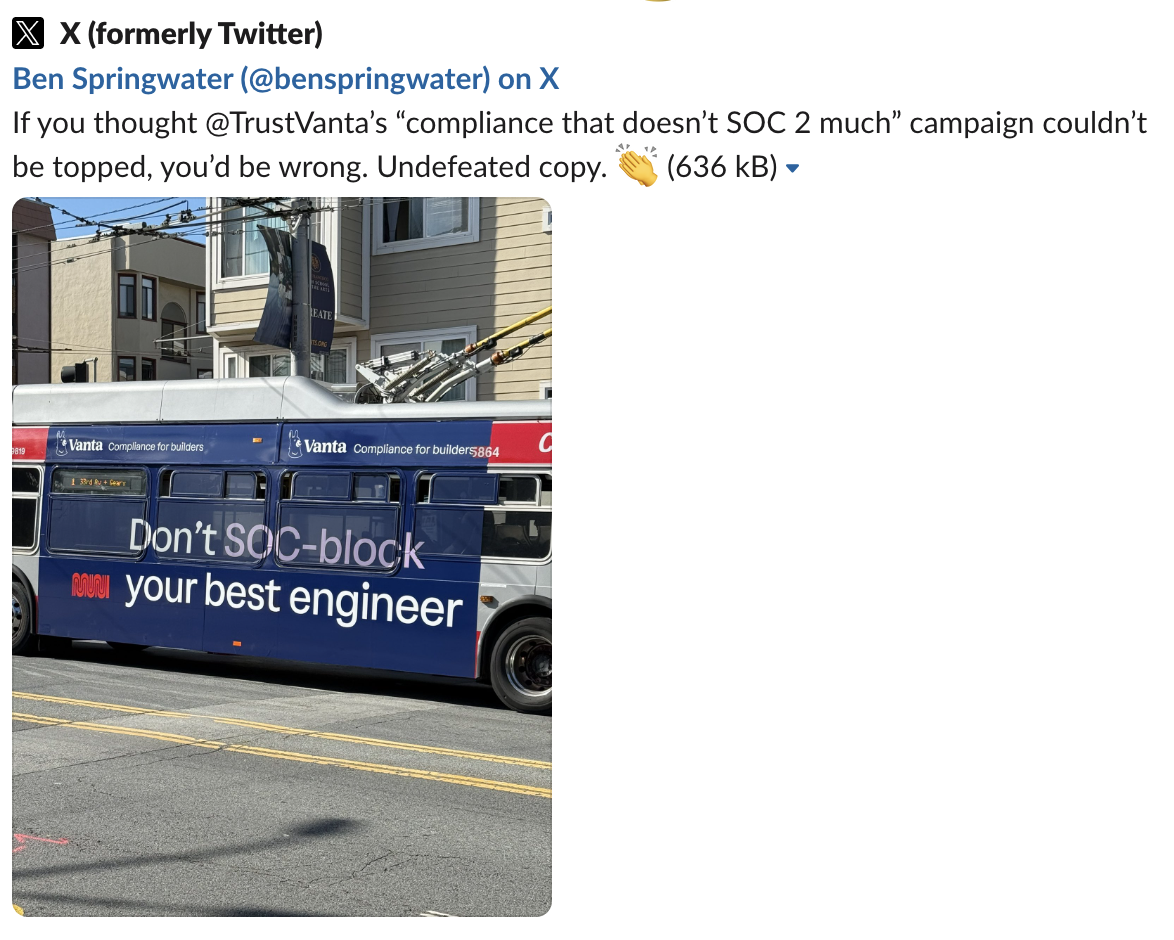Open the bus photo thumbnail
This screenshot has width=1174, height=940.
(282, 557)
